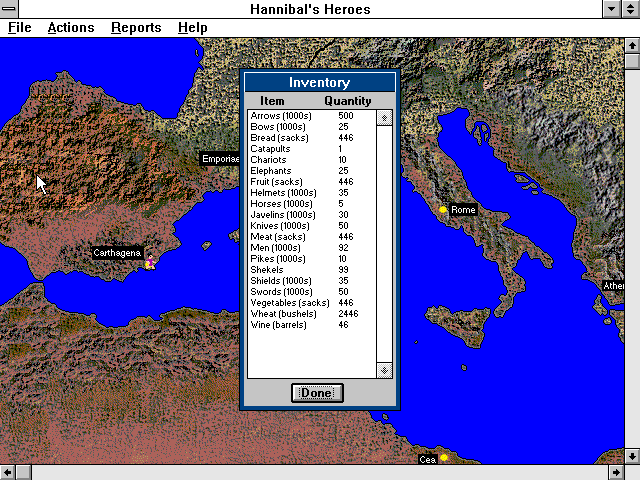Select the Meat (sacks) row
The width and height of the screenshot is (640, 480).
pyautogui.click(x=311, y=237)
